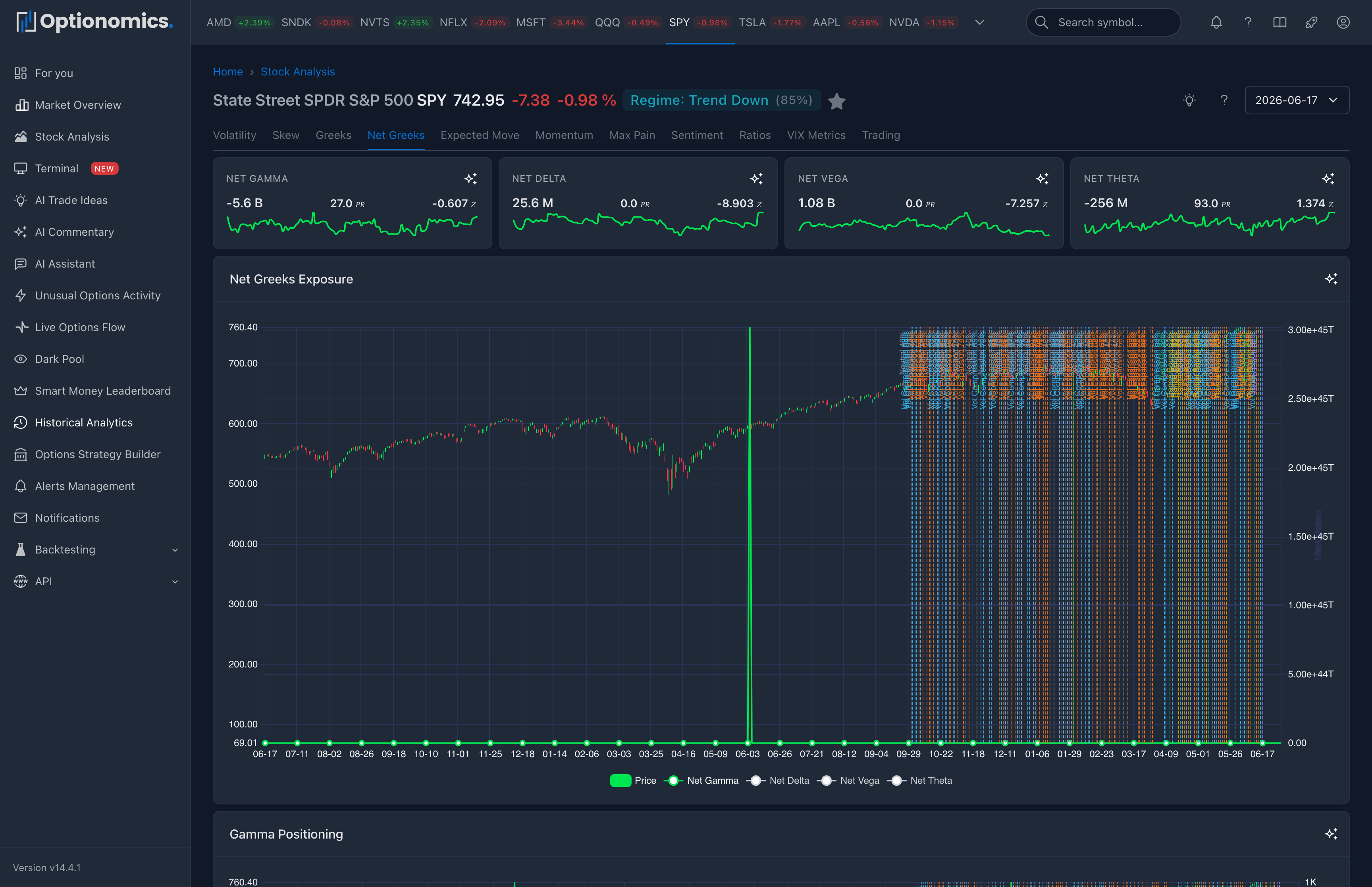Click the Search symbol input field
The image size is (1372, 887).
point(1103,23)
